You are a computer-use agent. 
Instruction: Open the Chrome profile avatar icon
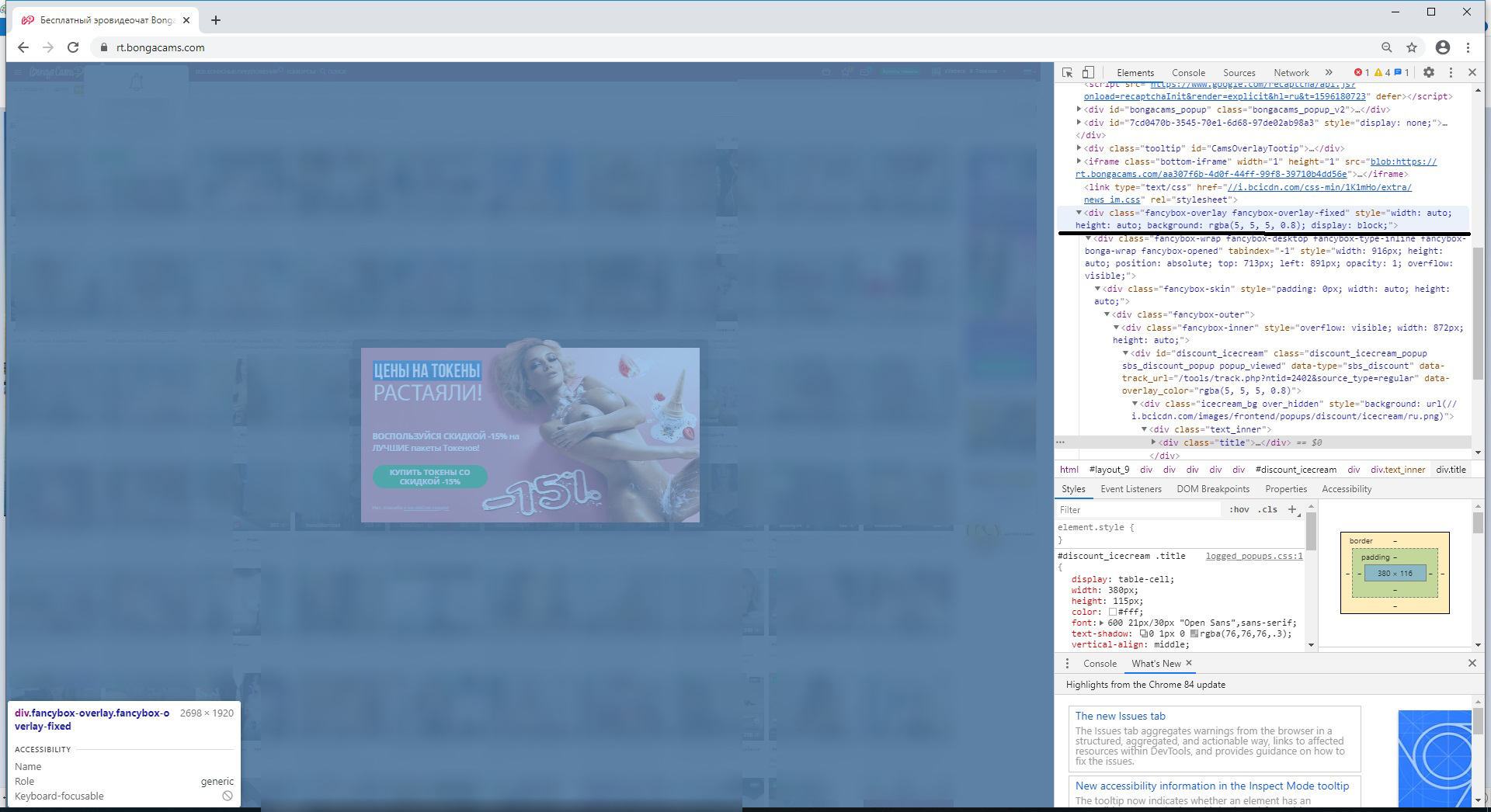coord(1443,47)
